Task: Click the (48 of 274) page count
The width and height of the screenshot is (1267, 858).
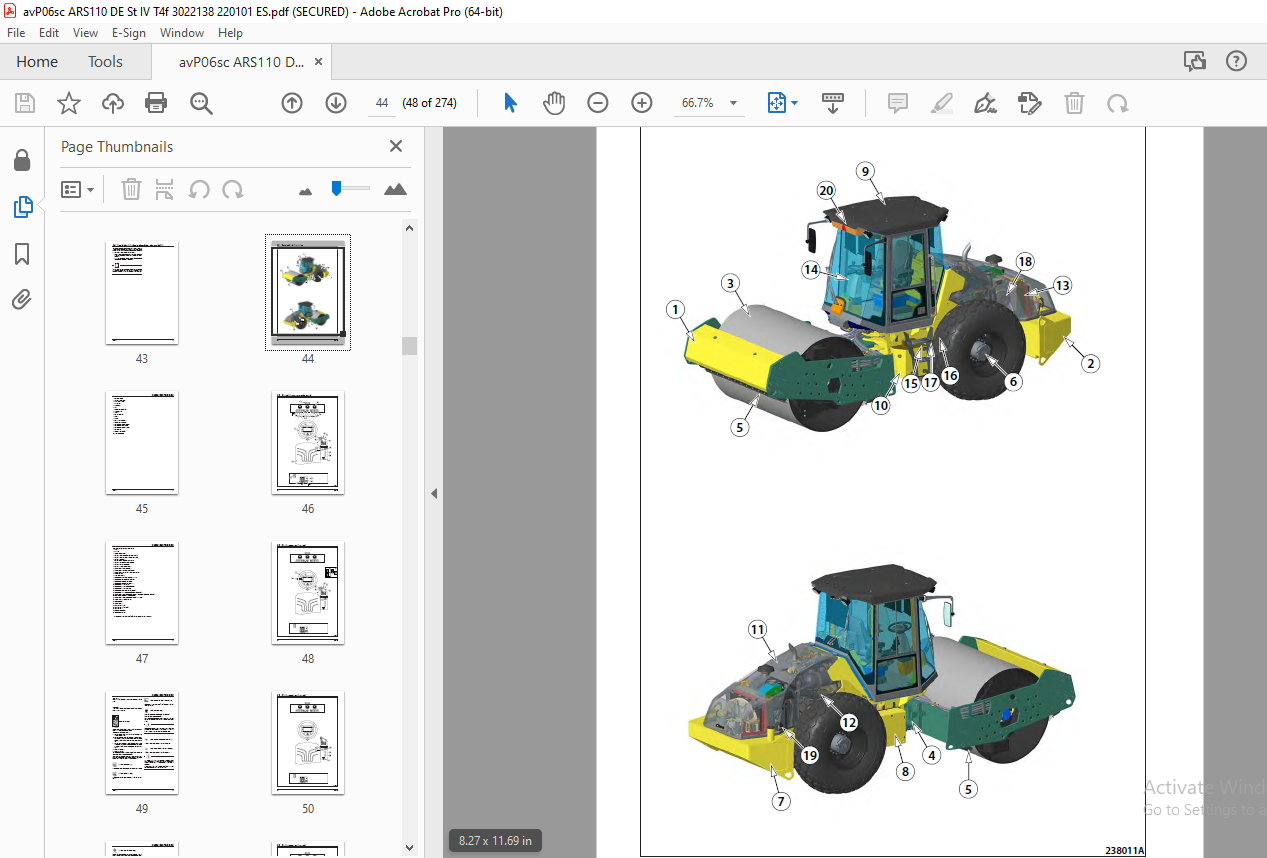Action: tap(429, 103)
